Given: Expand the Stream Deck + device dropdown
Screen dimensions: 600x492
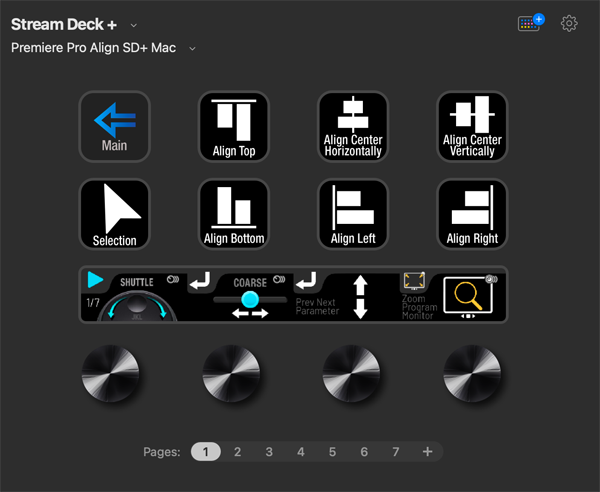Looking at the screenshot, I should pyautogui.click(x=134, y=25).
